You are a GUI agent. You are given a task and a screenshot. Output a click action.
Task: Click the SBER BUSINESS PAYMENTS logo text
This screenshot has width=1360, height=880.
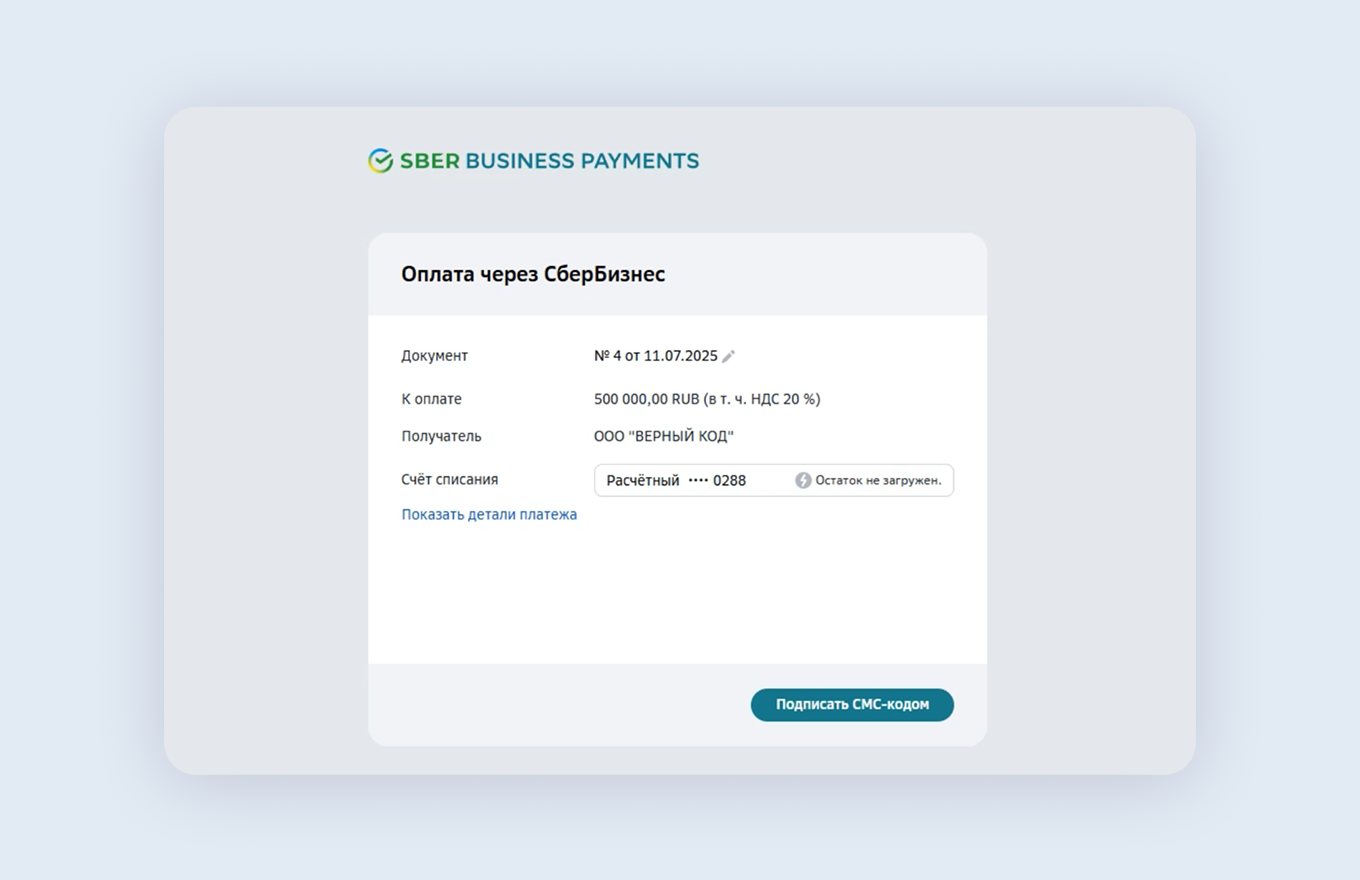[x=549, y=161]
